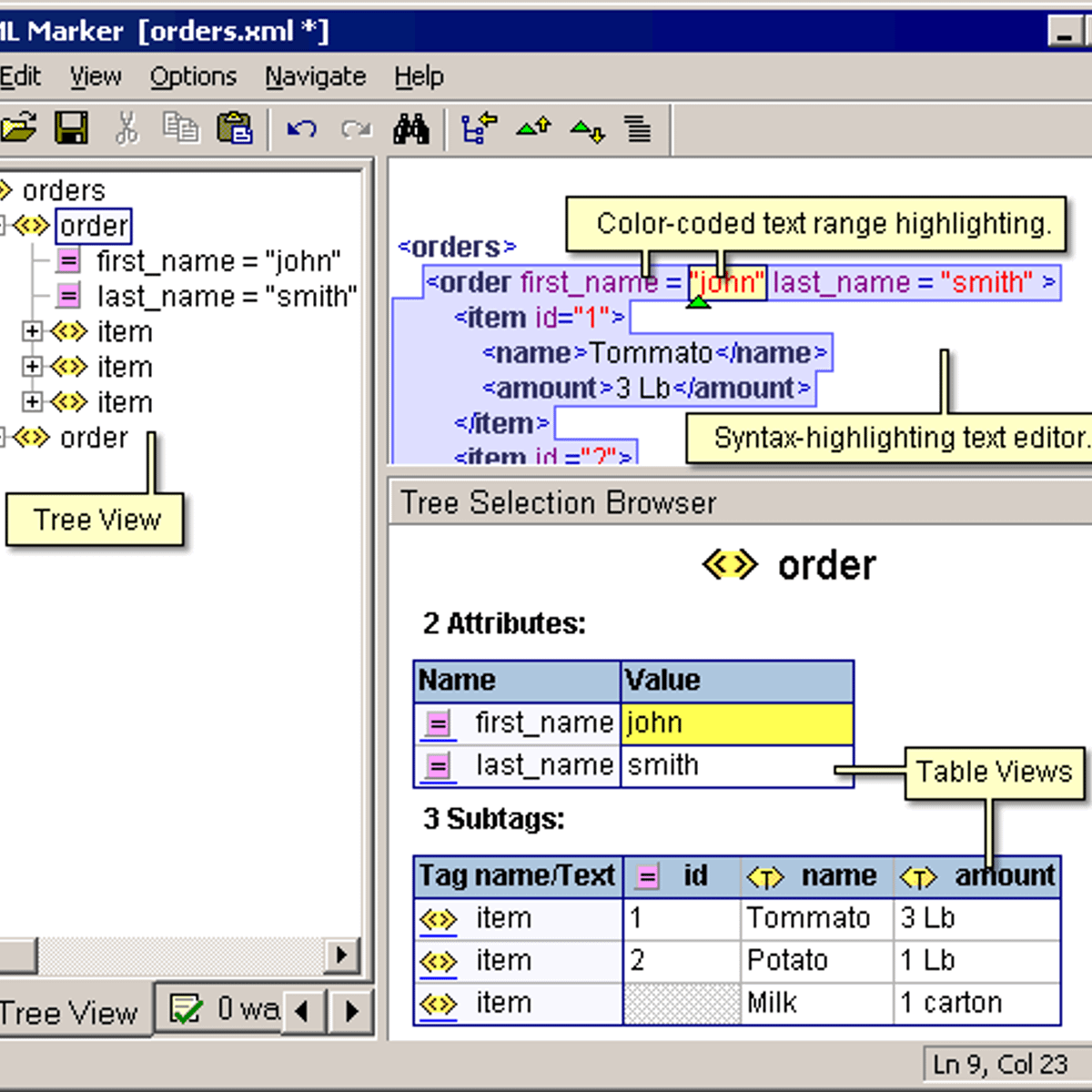Select the orders root node in the tree

tap(64, 190)
